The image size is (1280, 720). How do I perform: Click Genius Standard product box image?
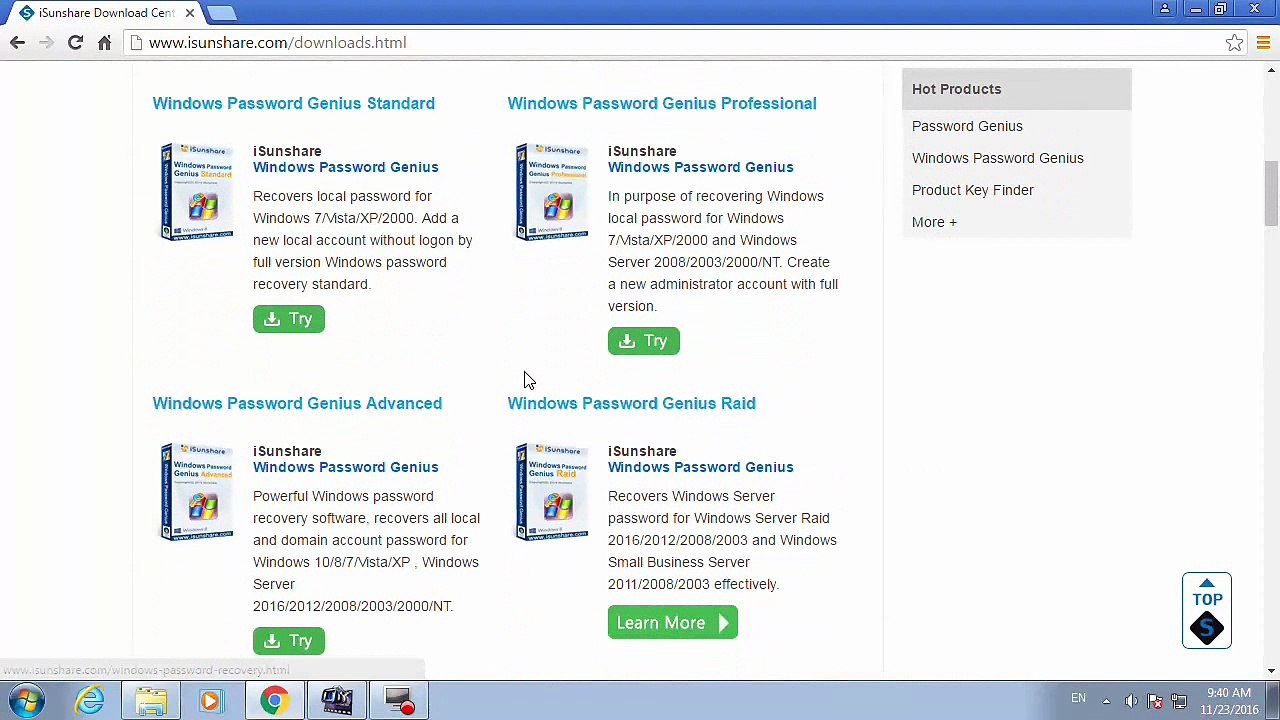pyautogui.click(x=197, y=192)
